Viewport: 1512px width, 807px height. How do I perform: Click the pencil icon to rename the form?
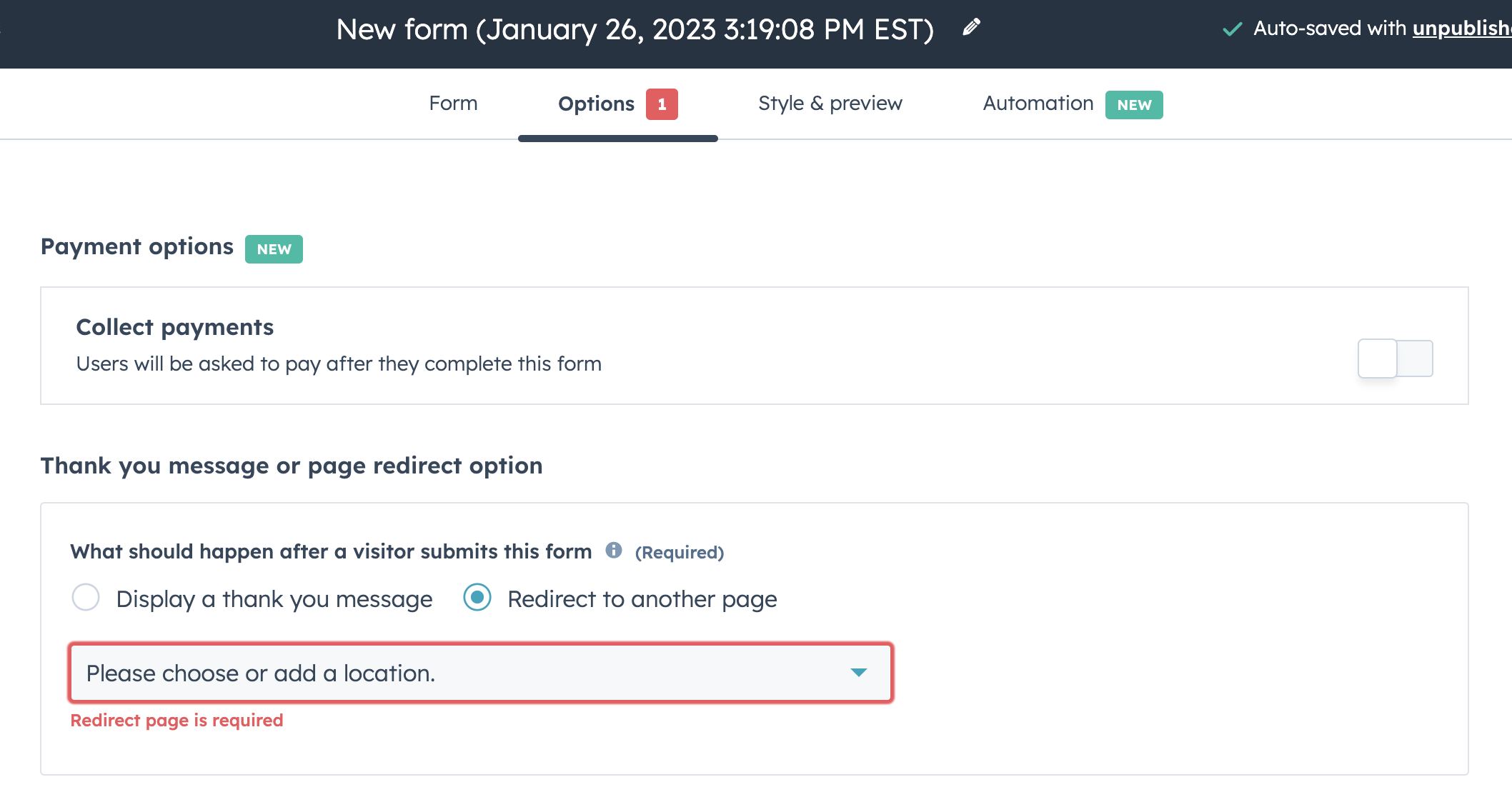970,29
